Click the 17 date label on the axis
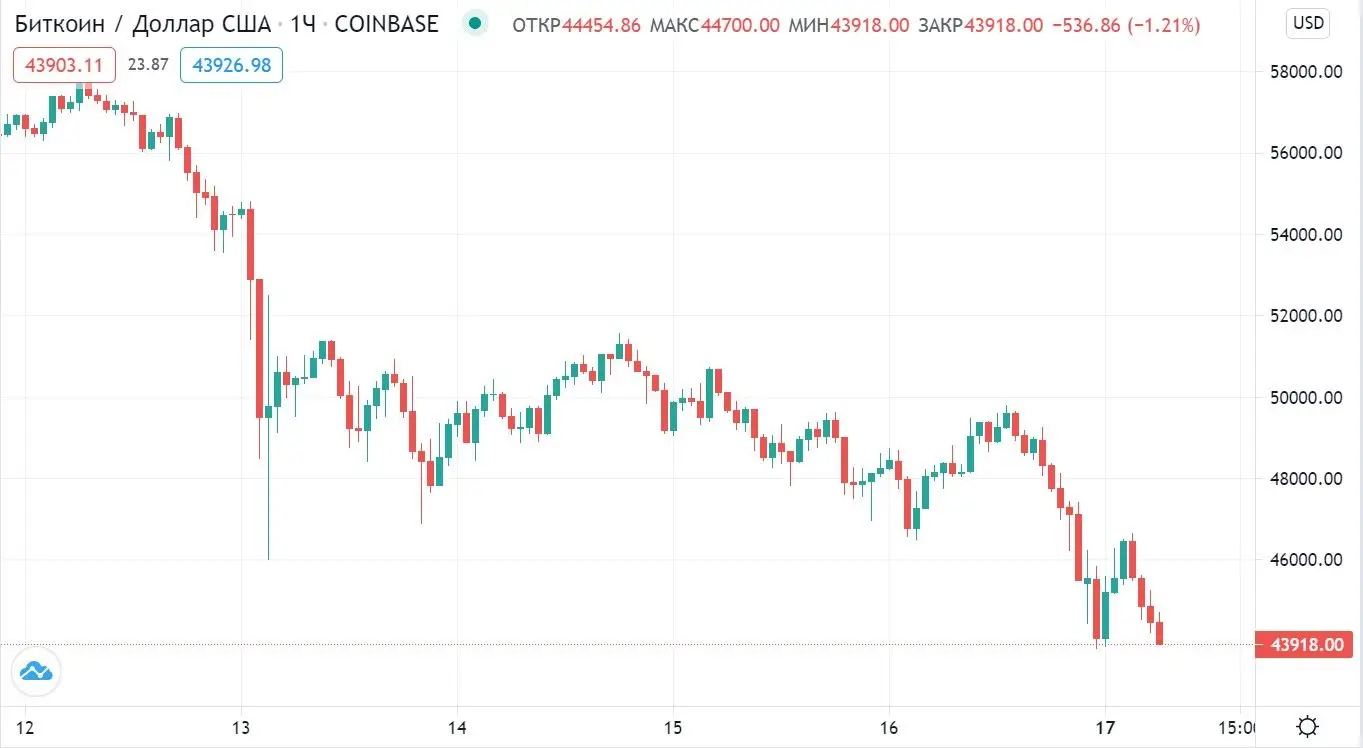Viewport: 1363px width, 748px height. pyautogui.click(x=1105, y=729)
